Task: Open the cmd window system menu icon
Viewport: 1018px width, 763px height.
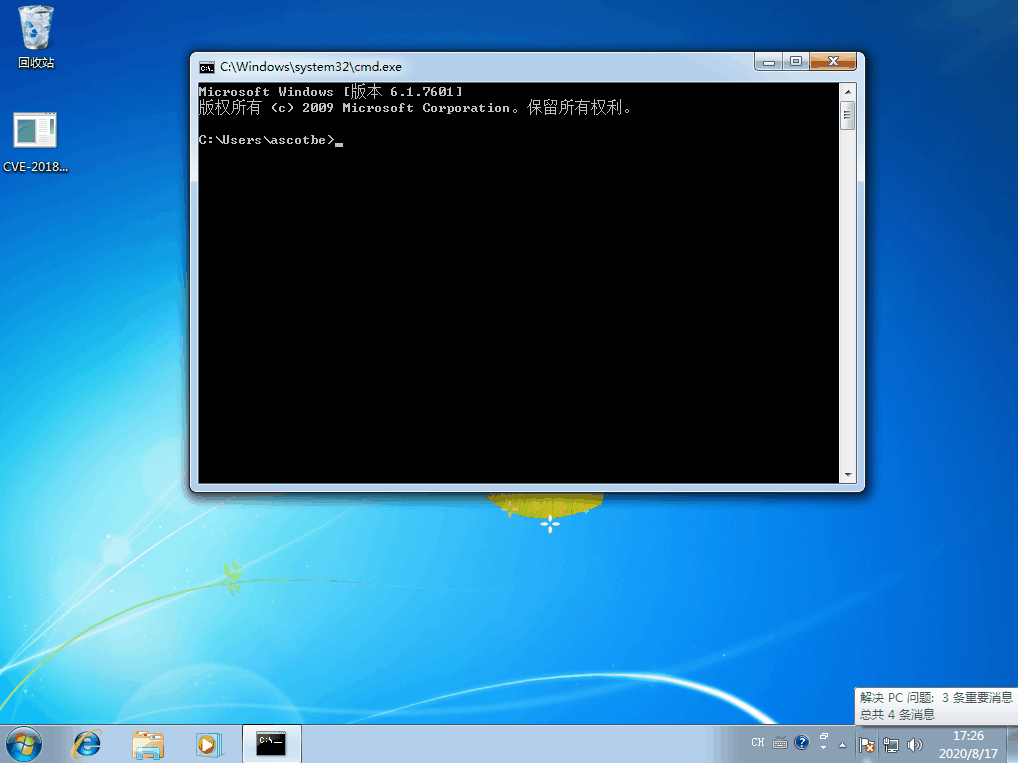Action: click(x=206, y=67)
